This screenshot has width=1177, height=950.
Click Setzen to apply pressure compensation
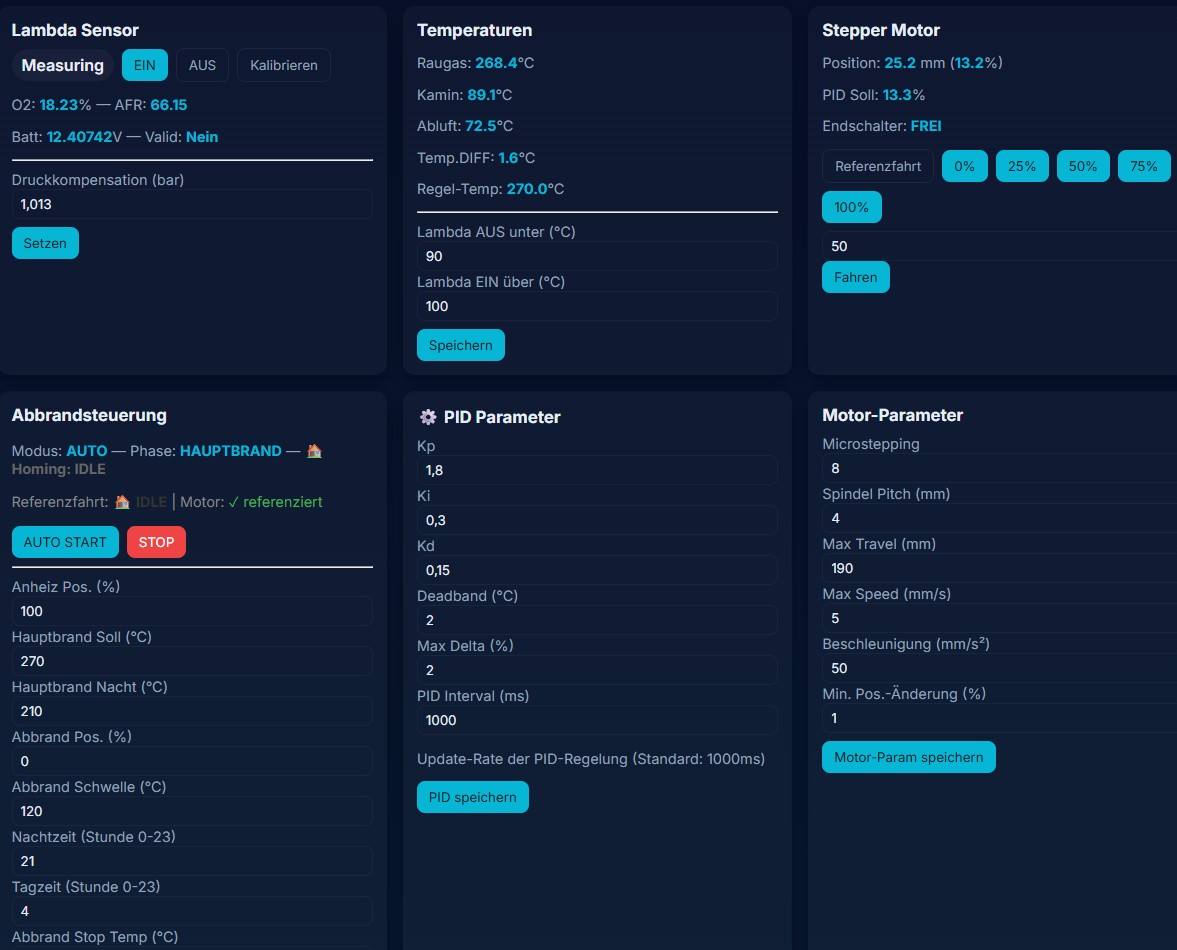[45, 243]
